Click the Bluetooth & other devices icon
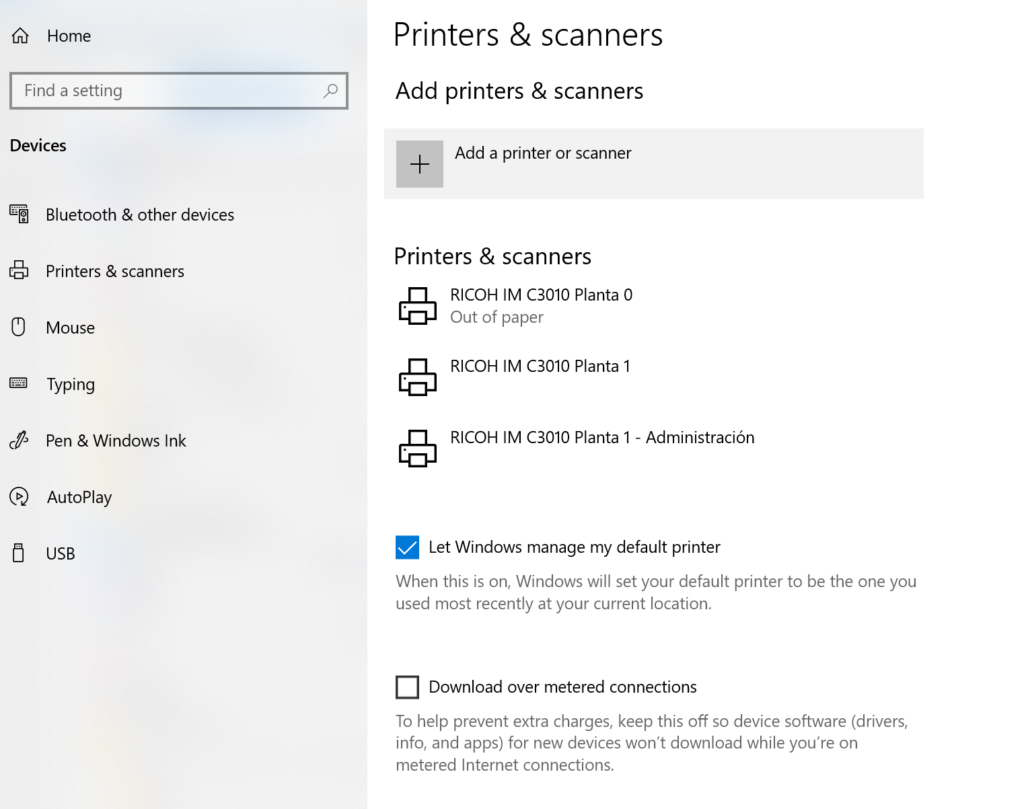Viewport: 1024px width, 809px height. tap(19, 214)
